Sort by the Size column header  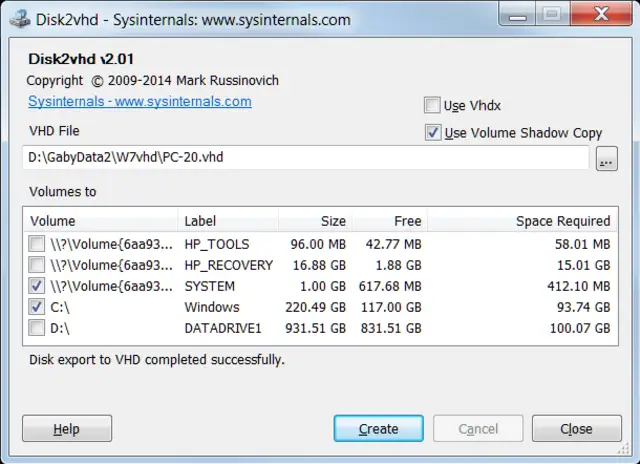pyautogui.click(x=315, y=221)
